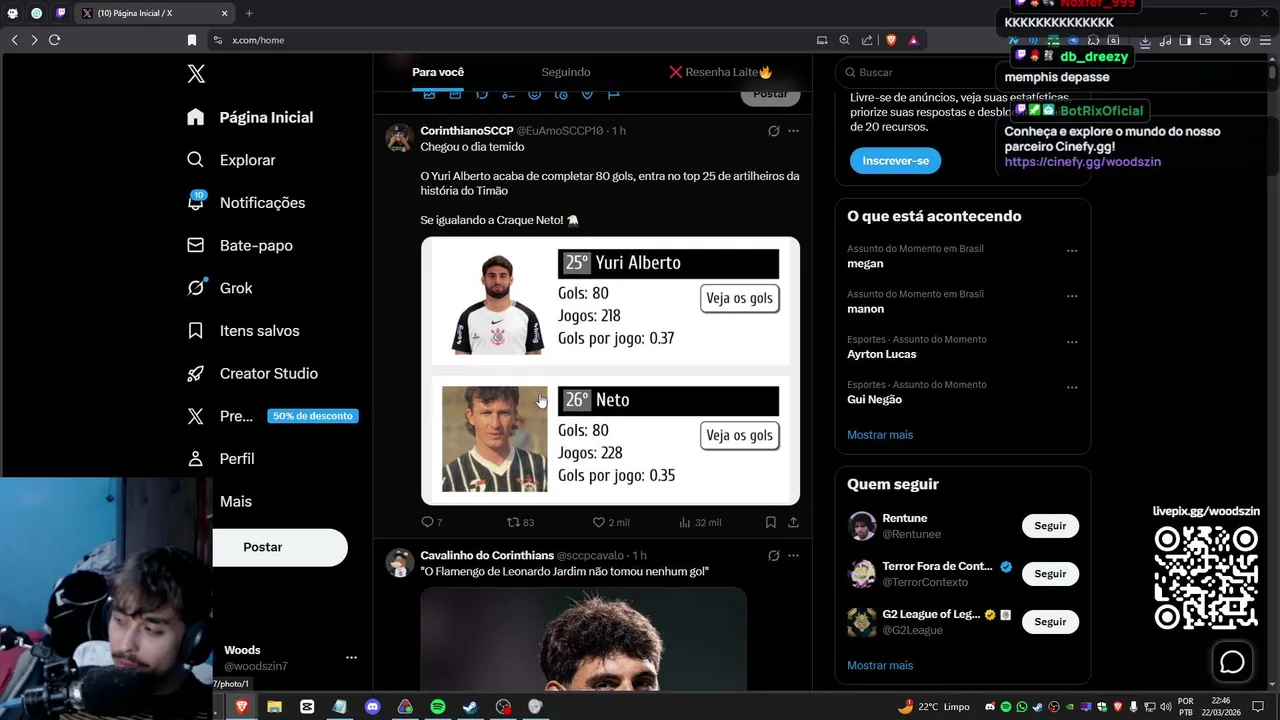Open Premium with 50% de desconto
Image resolution: width=1280 pixels, height=720 pixels.
pos(272,416)
